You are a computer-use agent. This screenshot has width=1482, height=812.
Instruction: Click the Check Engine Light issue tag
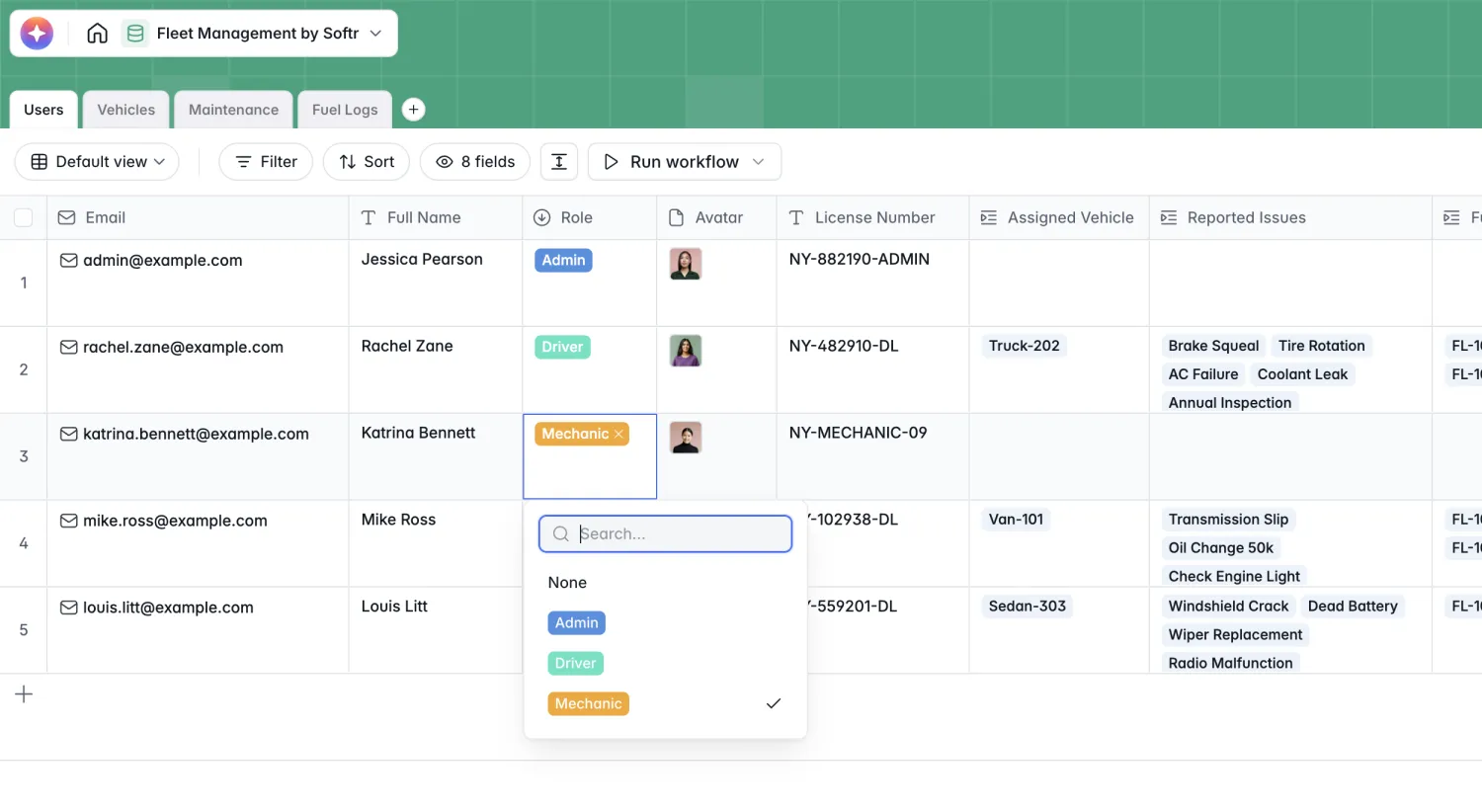coord(1234,577)
